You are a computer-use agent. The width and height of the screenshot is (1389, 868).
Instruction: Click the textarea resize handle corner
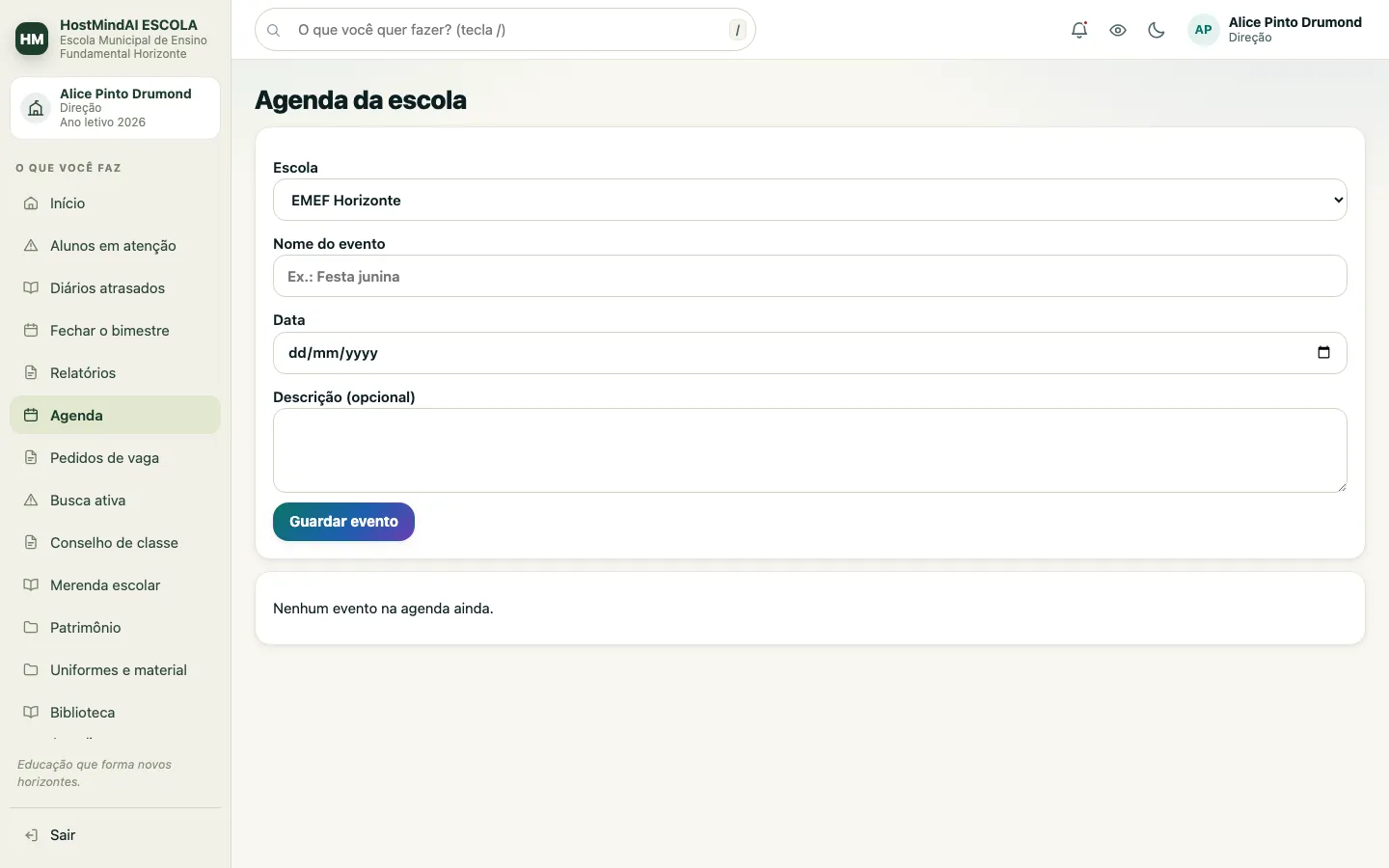click(1341, 486)
